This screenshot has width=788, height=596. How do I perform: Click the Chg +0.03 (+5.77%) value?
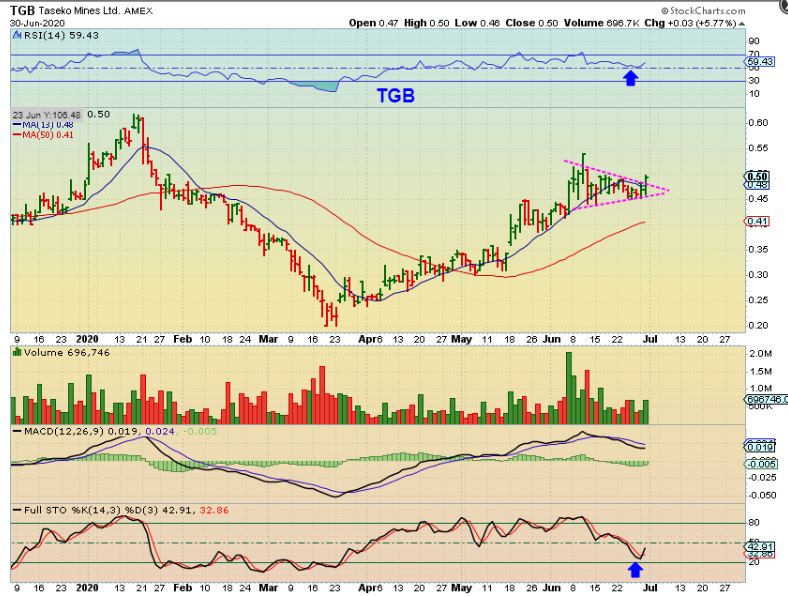[690, 23]
